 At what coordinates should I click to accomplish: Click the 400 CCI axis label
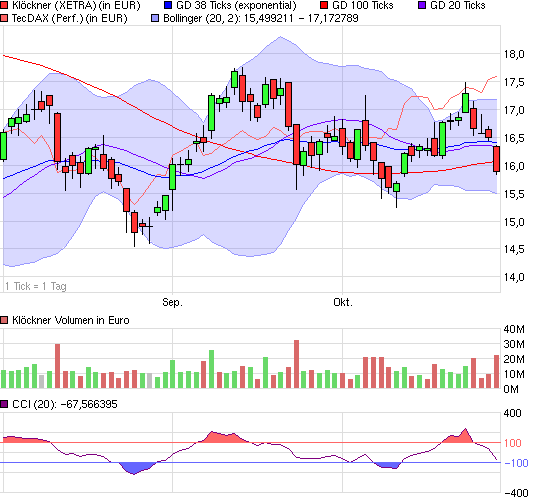(x=512, y=413)
